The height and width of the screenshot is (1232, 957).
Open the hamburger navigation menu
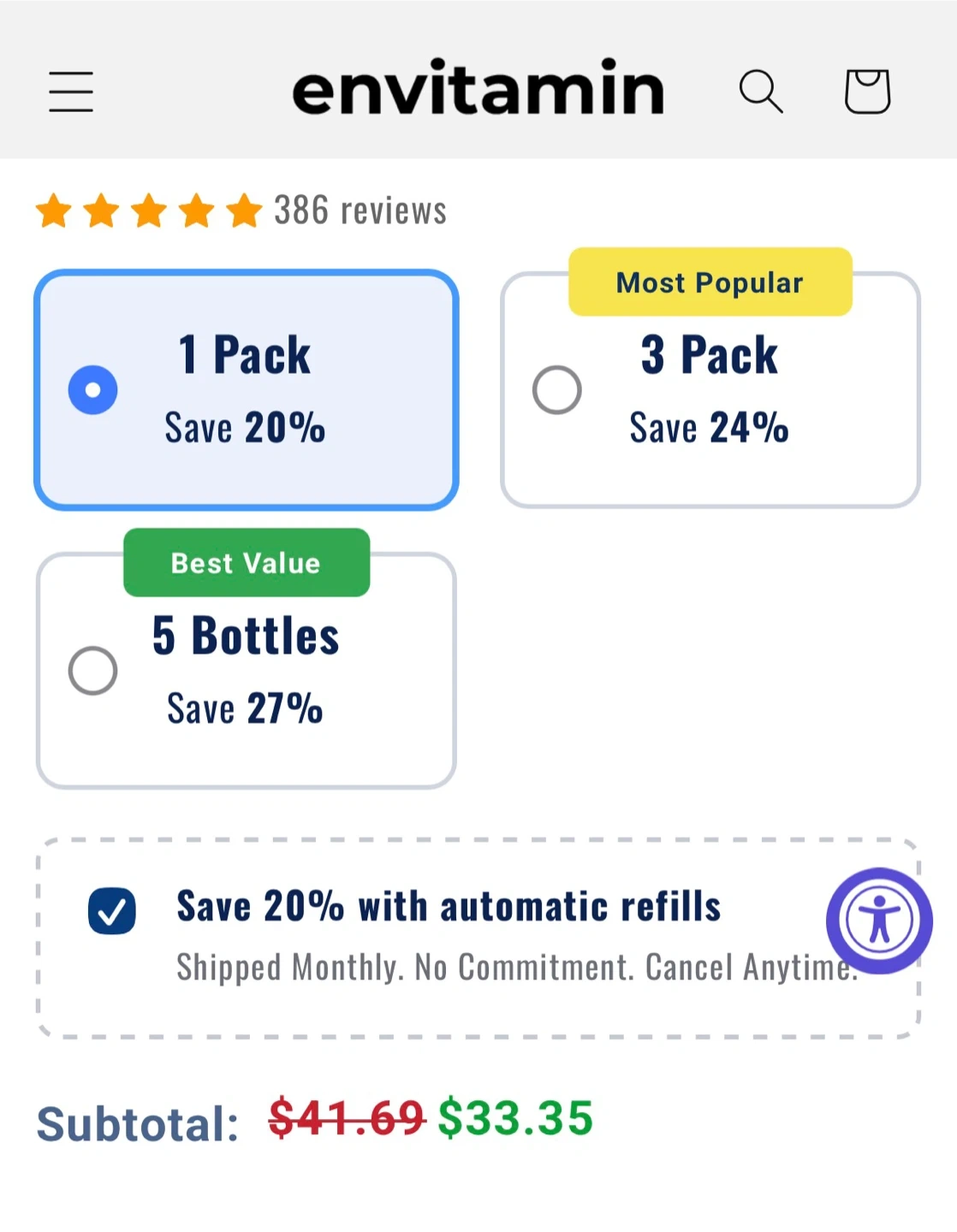[x=71, y=92]
